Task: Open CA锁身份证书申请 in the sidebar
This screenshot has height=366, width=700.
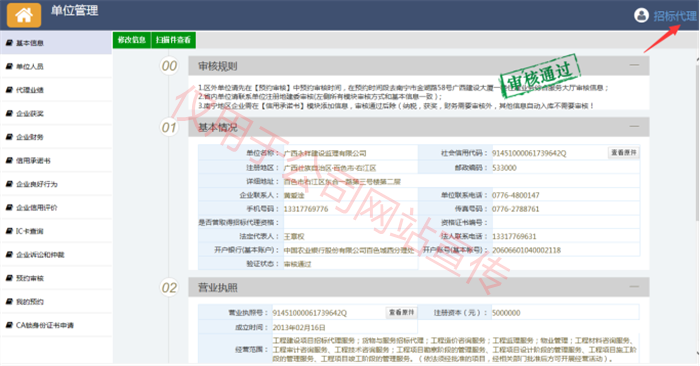Action: pyautogui.click(x=56, y=325)
